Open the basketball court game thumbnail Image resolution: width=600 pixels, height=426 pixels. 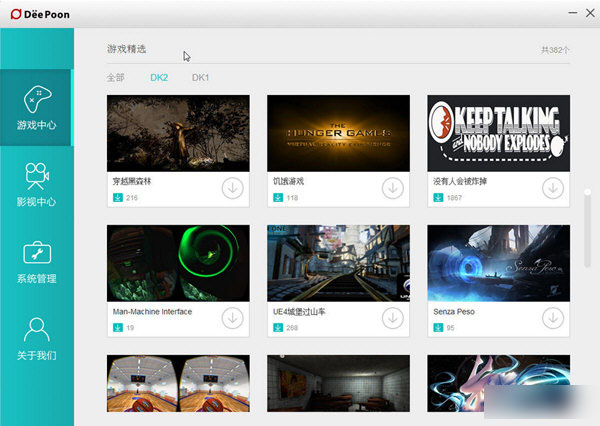(178, 384)
